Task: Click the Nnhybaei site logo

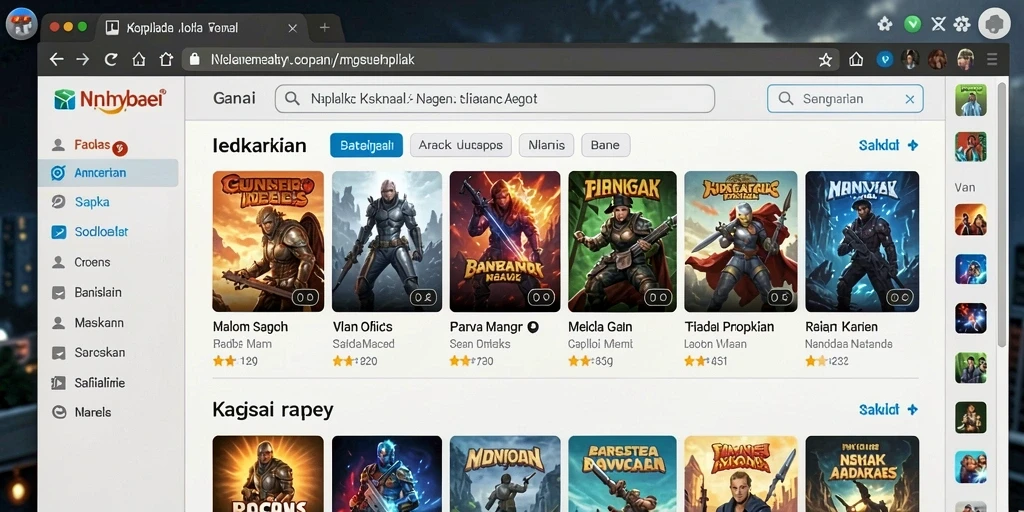Action: click(x=110, y=100)
